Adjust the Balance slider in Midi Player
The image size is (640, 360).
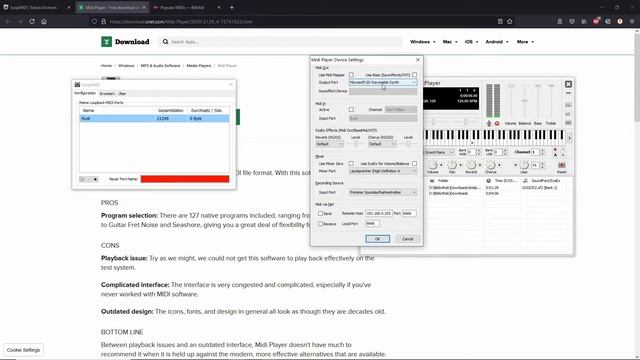coord(524,102)
